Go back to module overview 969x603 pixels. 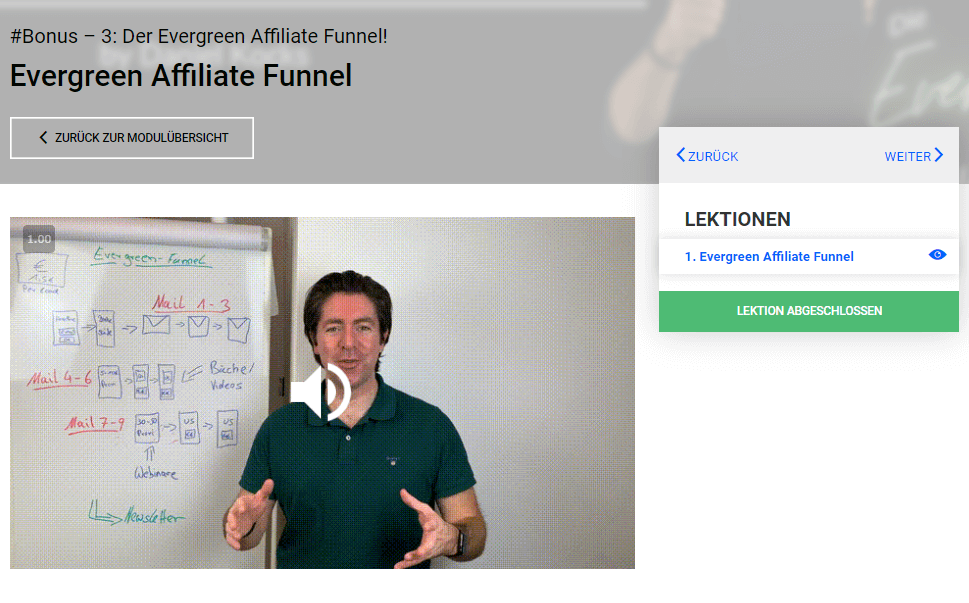132,138
